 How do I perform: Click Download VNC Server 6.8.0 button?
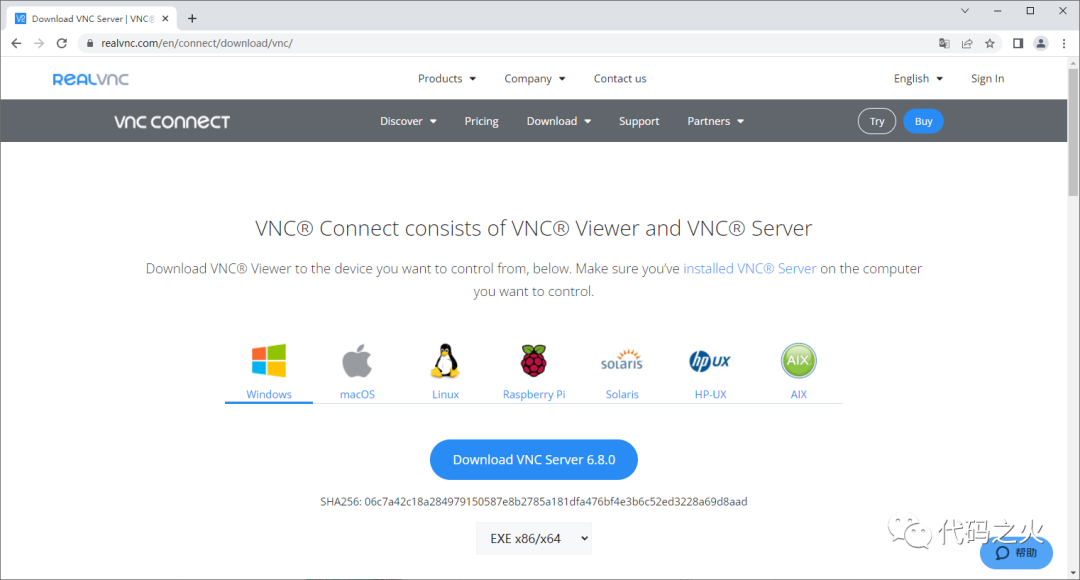(x=534, y=459)
